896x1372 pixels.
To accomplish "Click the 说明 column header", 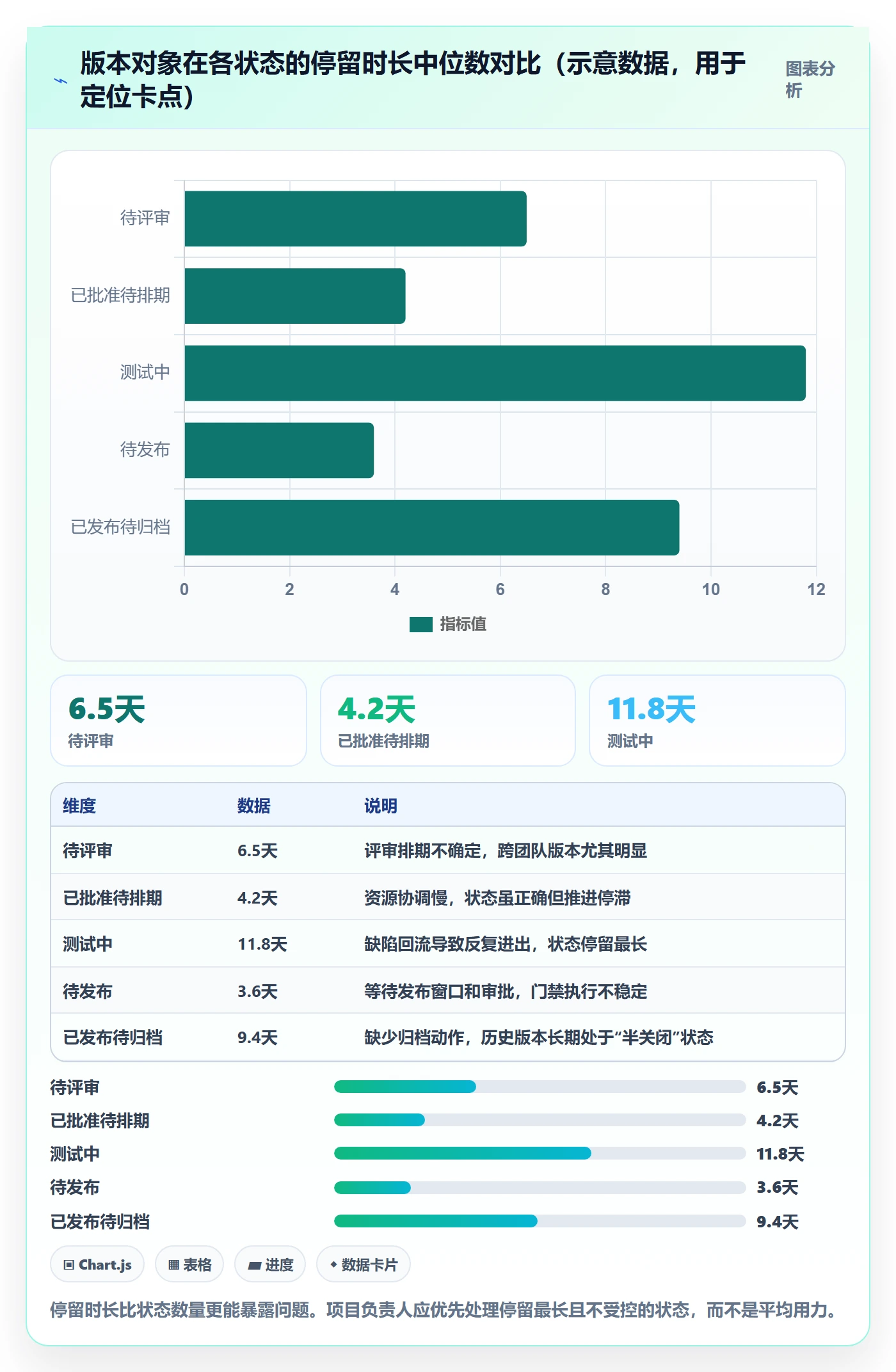I will pyautogui.click(x=381, y=806).
